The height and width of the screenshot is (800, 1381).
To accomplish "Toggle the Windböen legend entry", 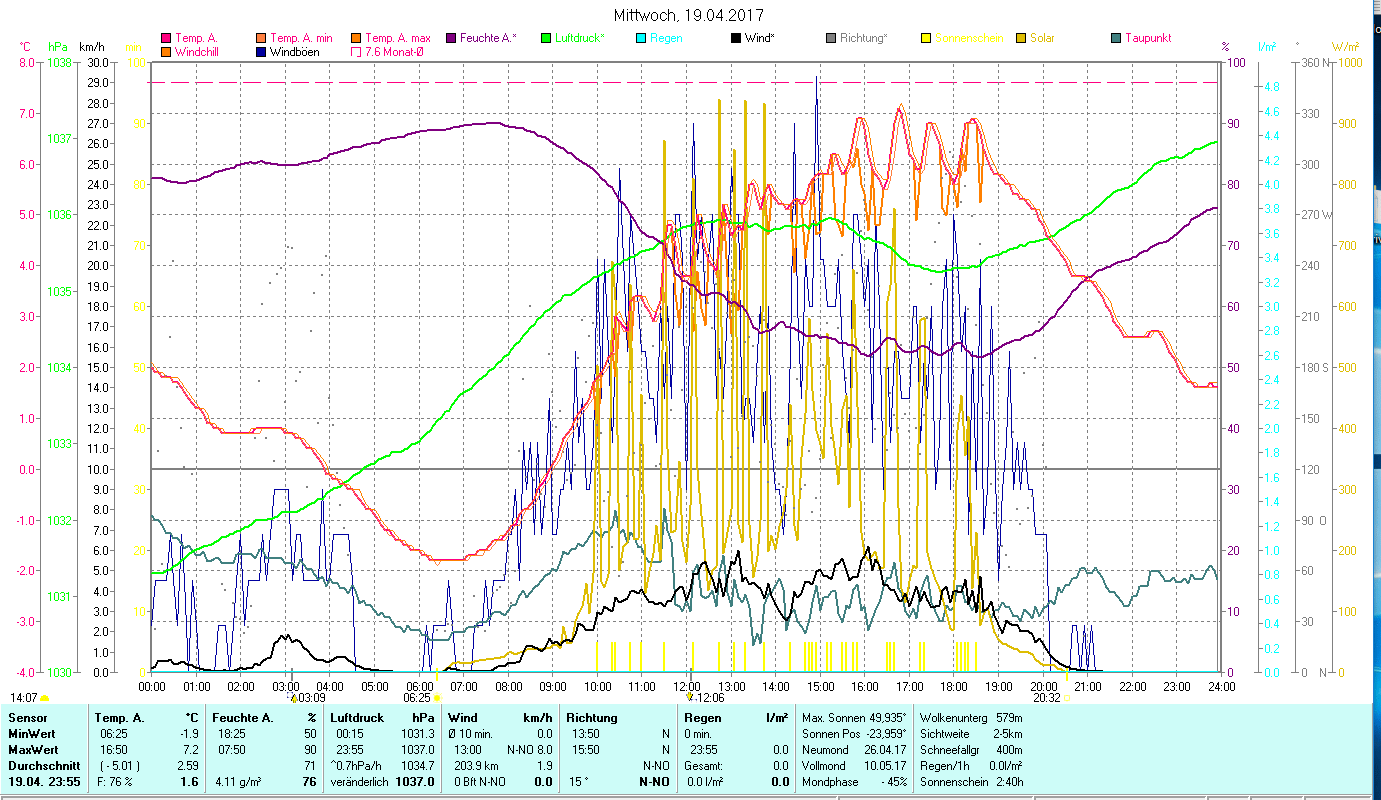I will click(x=288, y=52).
